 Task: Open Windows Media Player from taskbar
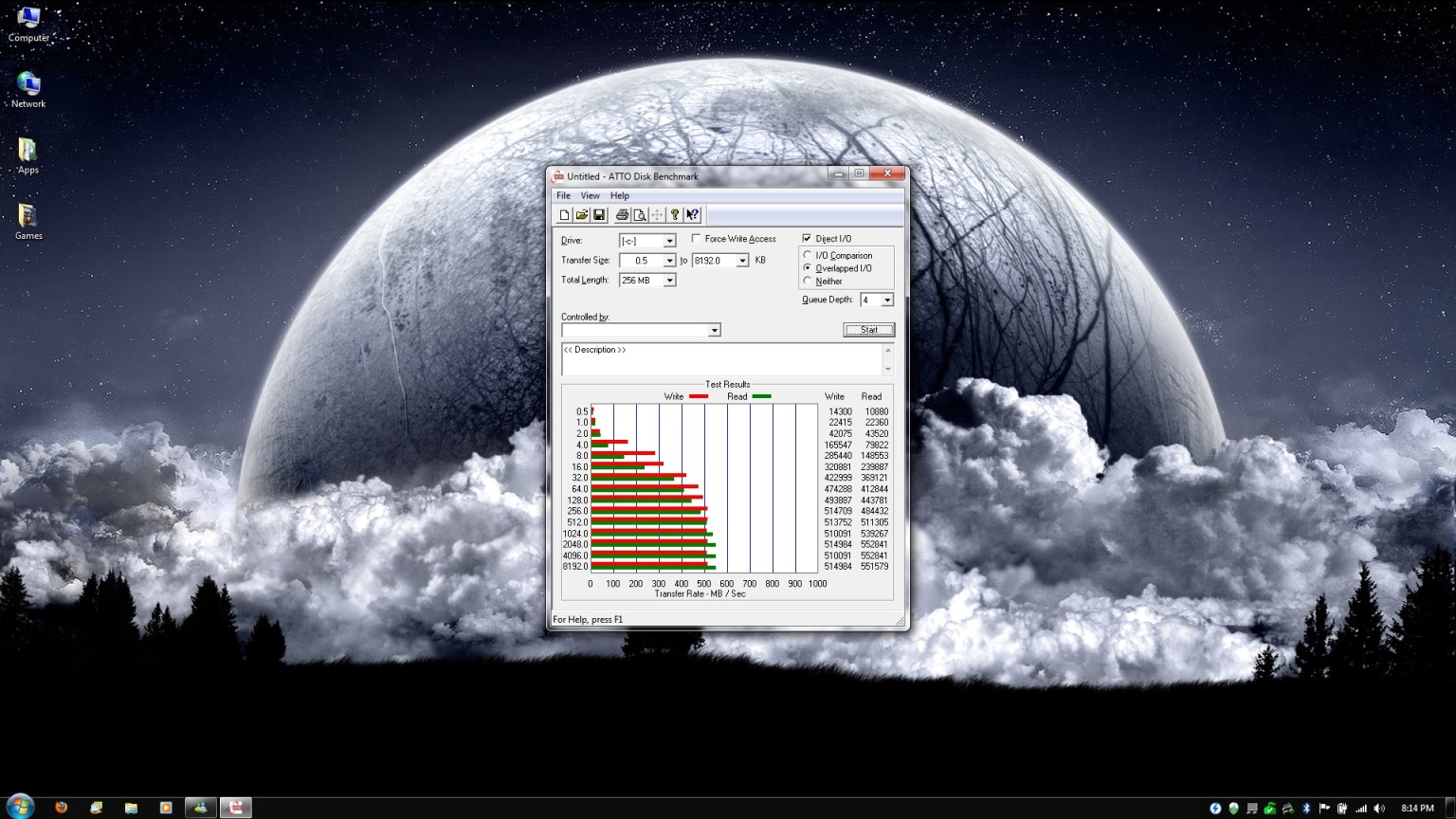[x=166, y=808]
